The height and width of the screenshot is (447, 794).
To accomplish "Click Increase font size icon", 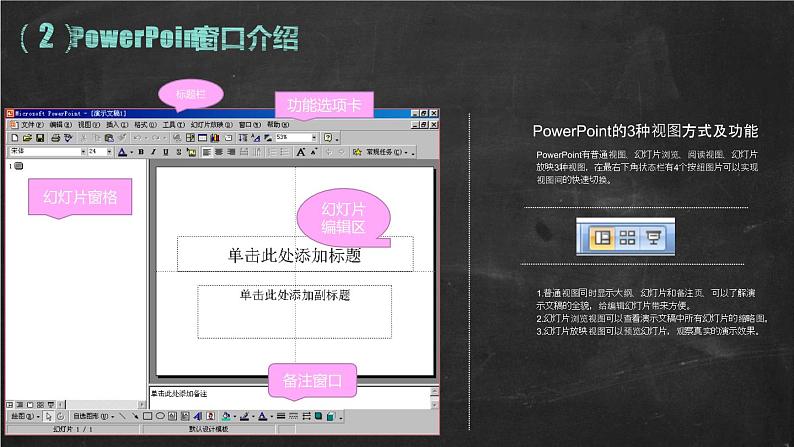I will click(300, 152).
